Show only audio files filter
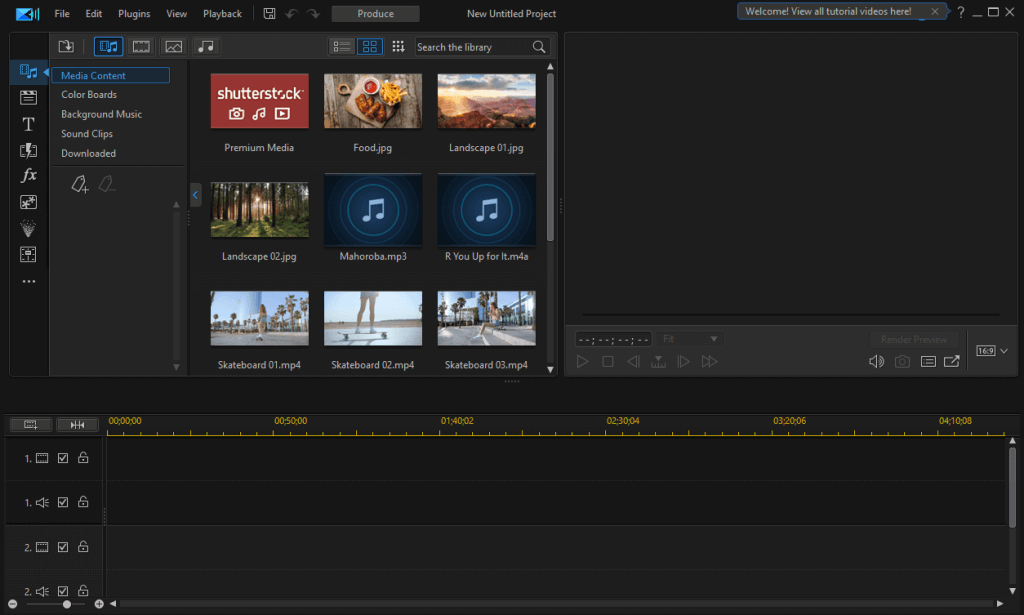The width and height of the screenshot is (1024, 615). click(206, 46)
